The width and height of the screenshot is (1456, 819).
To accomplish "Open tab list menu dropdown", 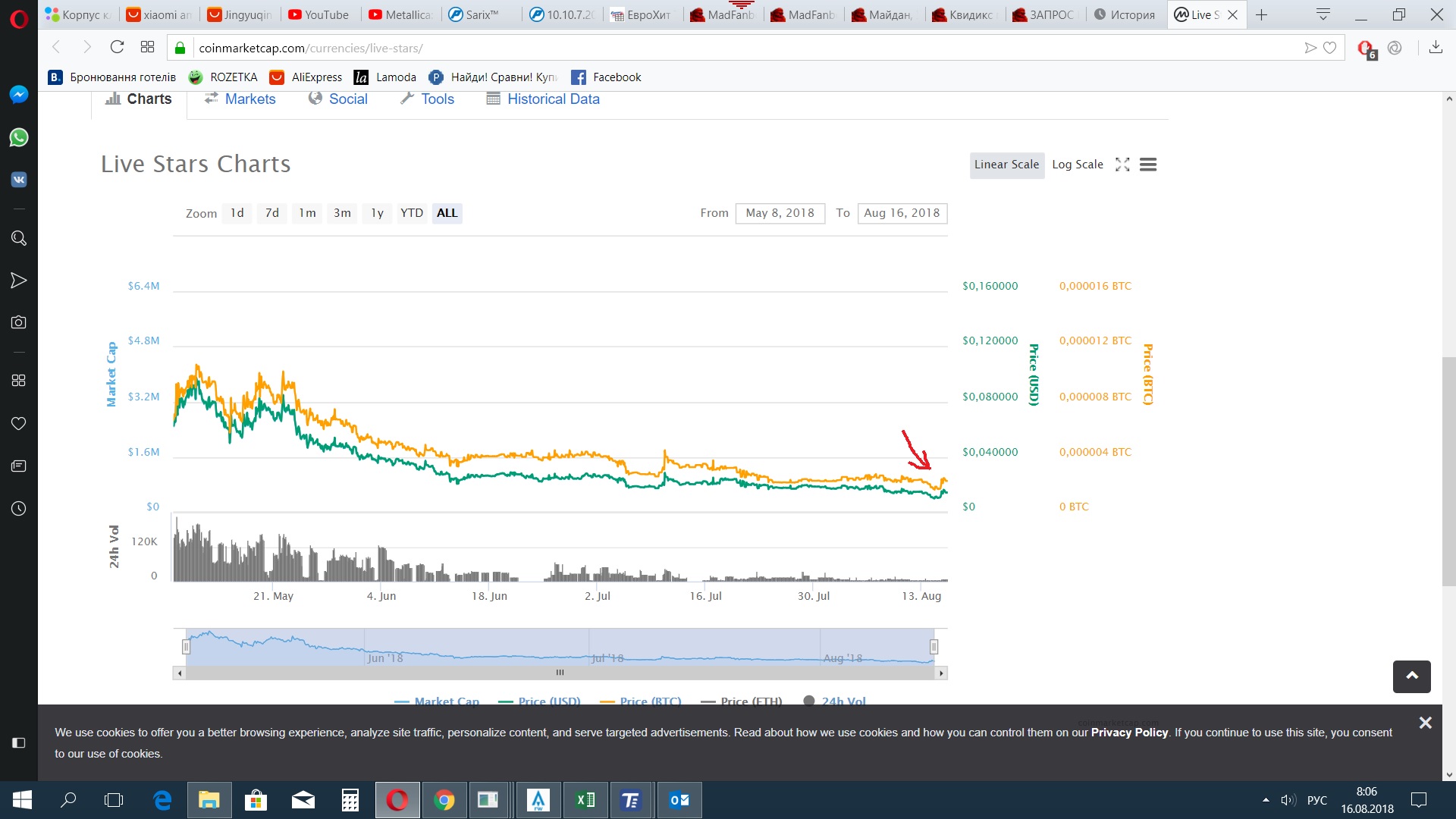I will [x=1323, y=14].
